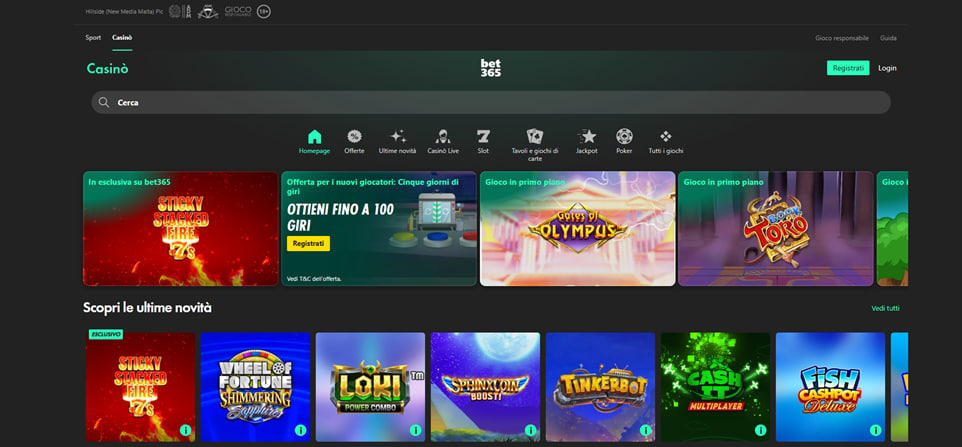Open the Jackpot star icon
The image size is (962, 447).
(587, 136)
